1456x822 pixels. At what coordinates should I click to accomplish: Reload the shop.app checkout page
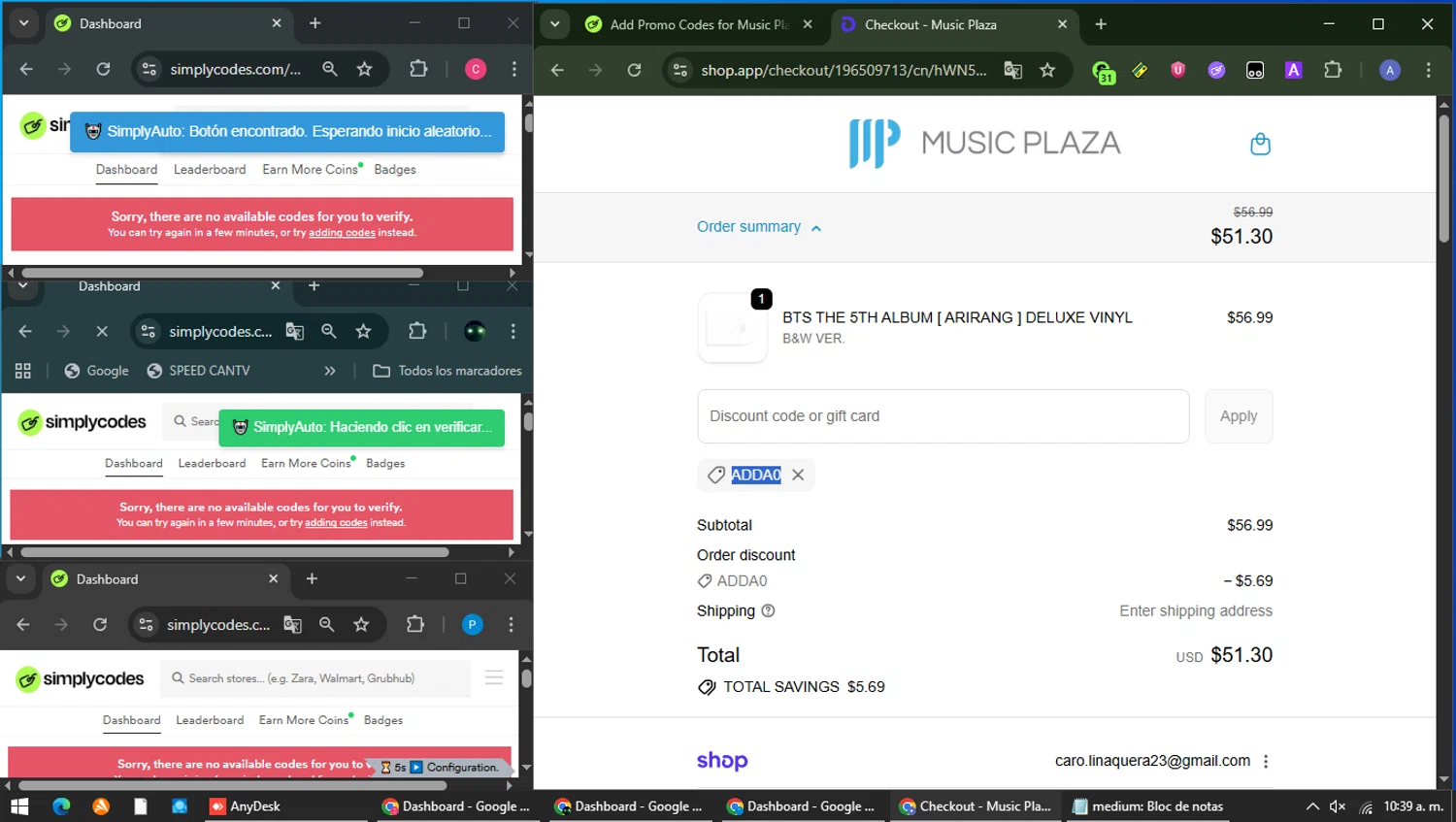634,70
